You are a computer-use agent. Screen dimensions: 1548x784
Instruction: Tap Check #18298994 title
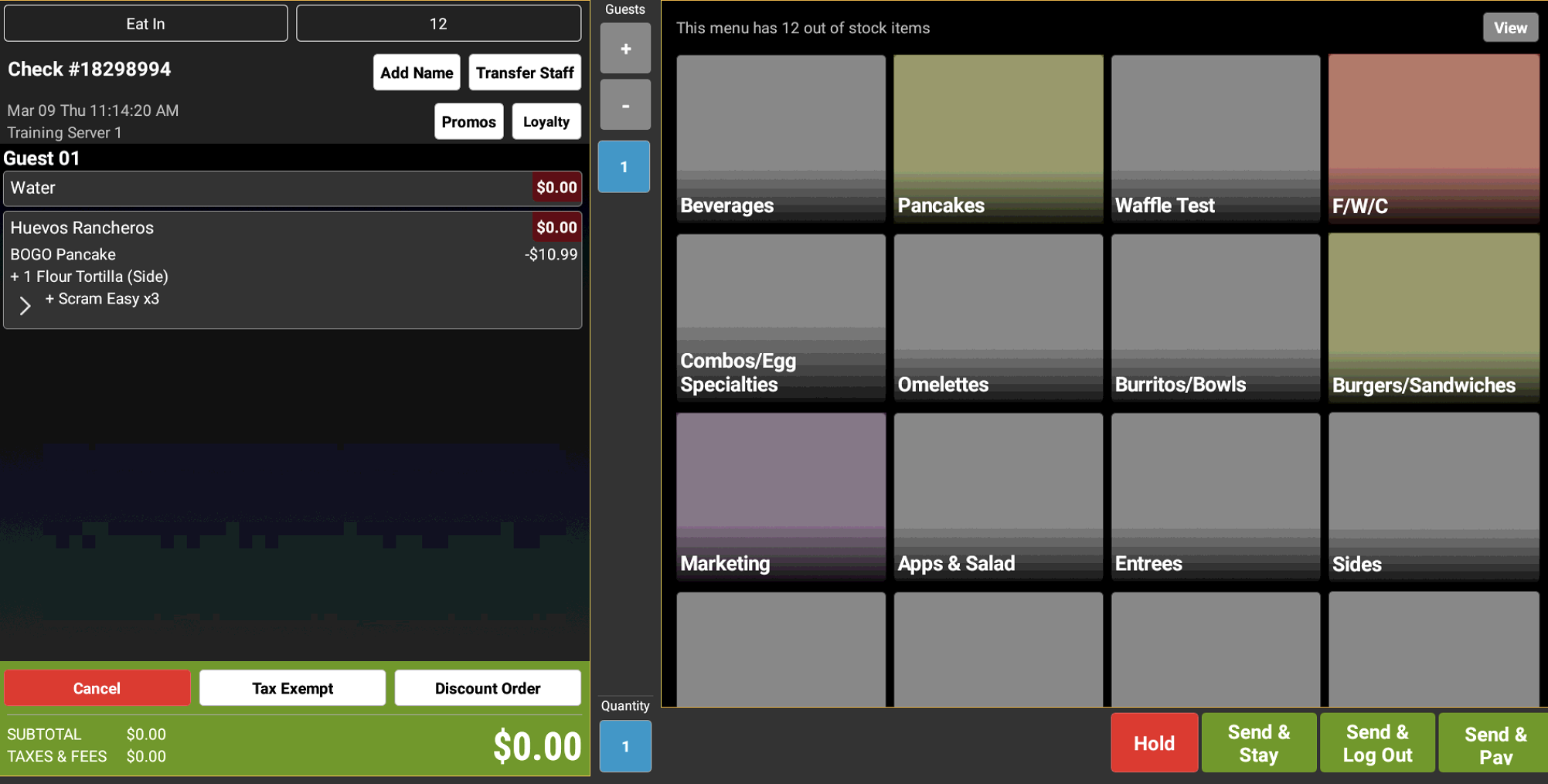90,70
